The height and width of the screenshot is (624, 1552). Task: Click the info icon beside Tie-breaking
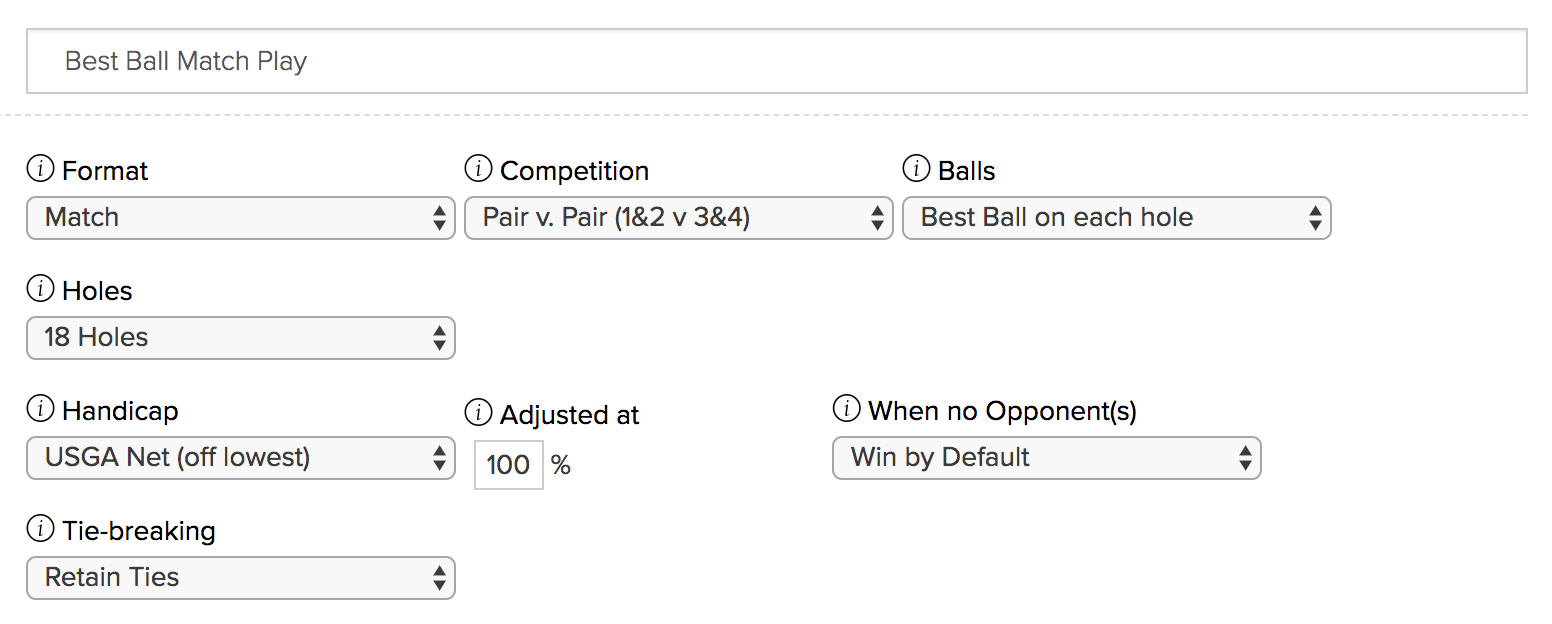click(x=40, y=530)
